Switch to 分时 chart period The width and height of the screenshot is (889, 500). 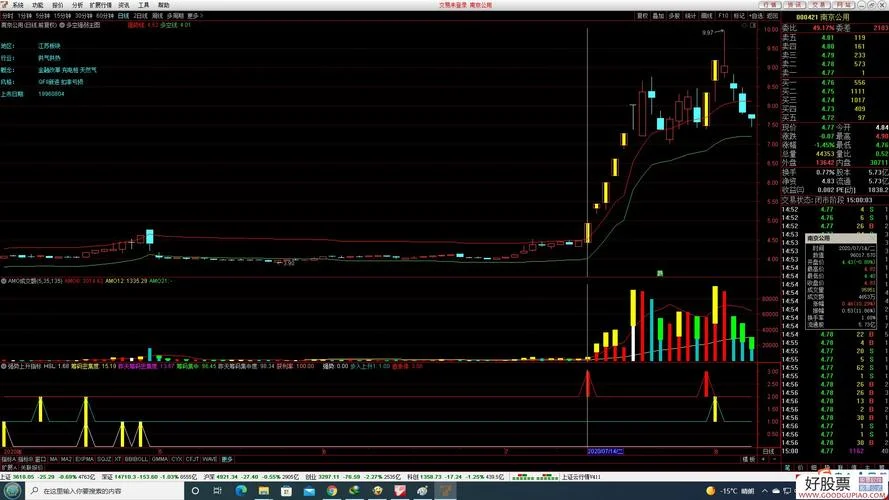[x=7, y=16]
